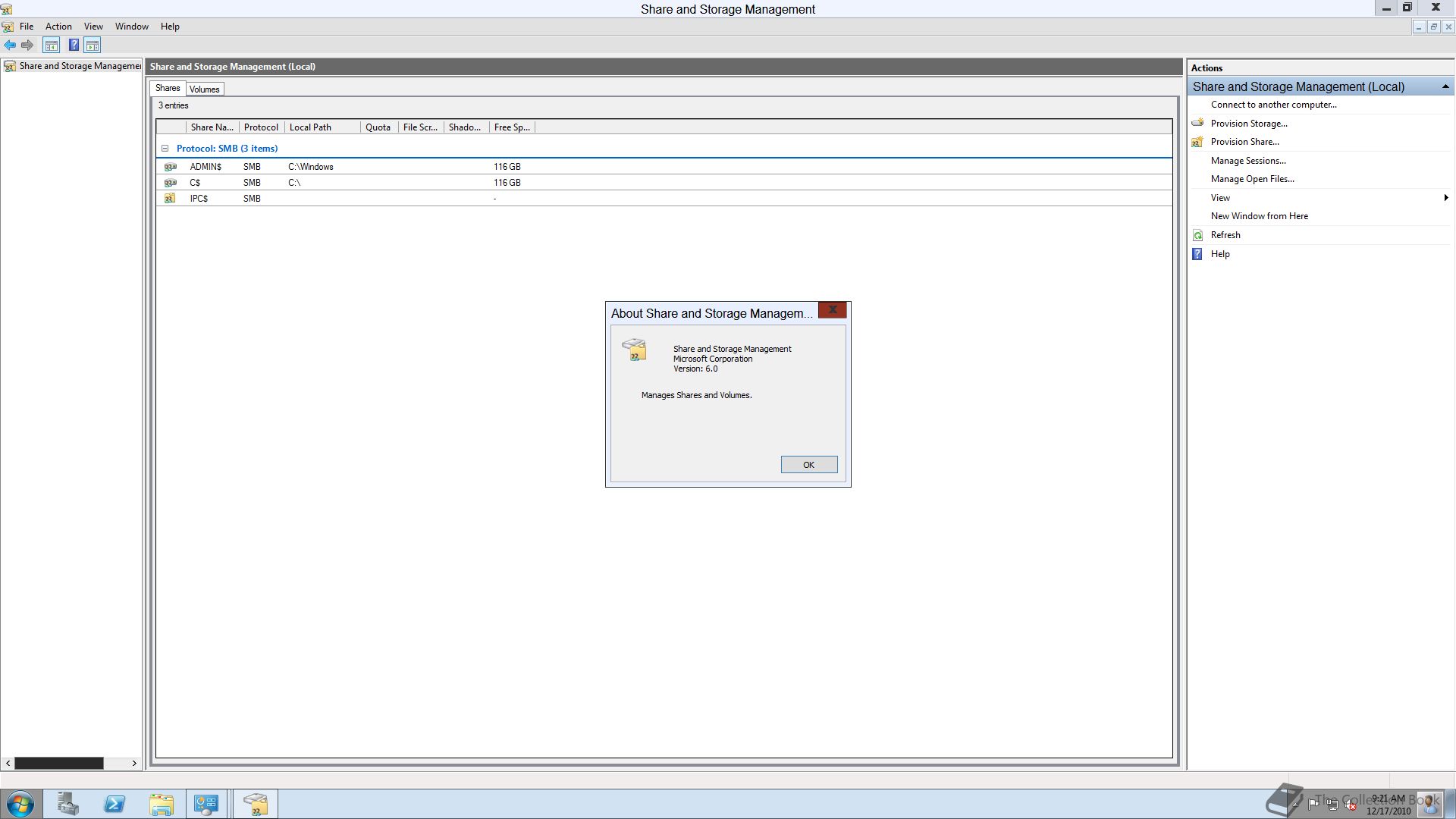This screenshot has height=819, width=1456.
Task: Open the Windows Start menu orb
Action: coord(20,804)
